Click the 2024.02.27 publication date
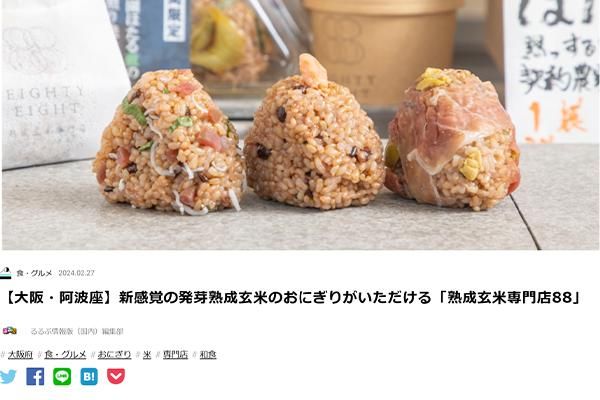The width and height of the screenshot is (600, 400). click(76, 273)
